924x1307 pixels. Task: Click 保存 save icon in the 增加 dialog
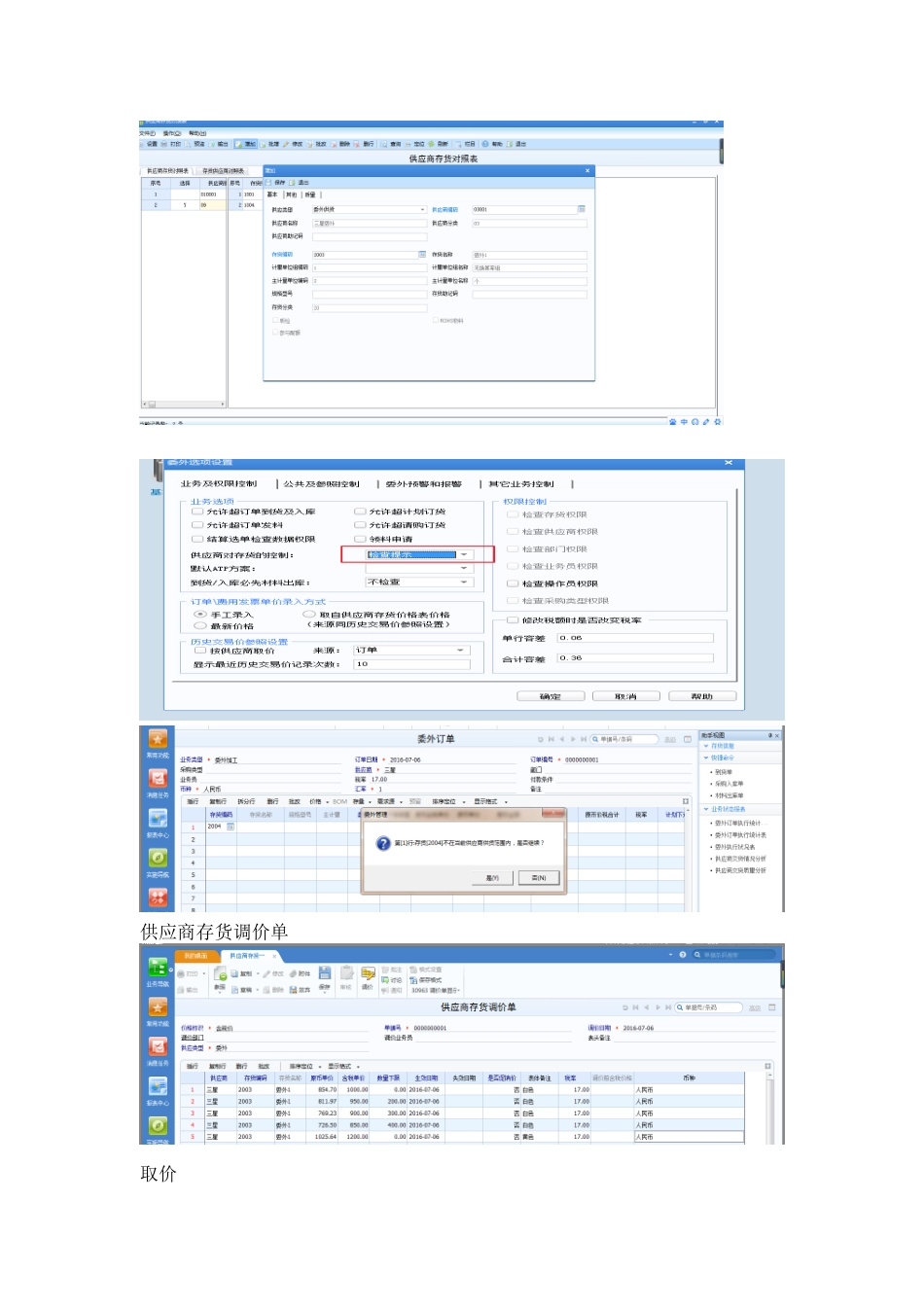click(x=270, y=182)
